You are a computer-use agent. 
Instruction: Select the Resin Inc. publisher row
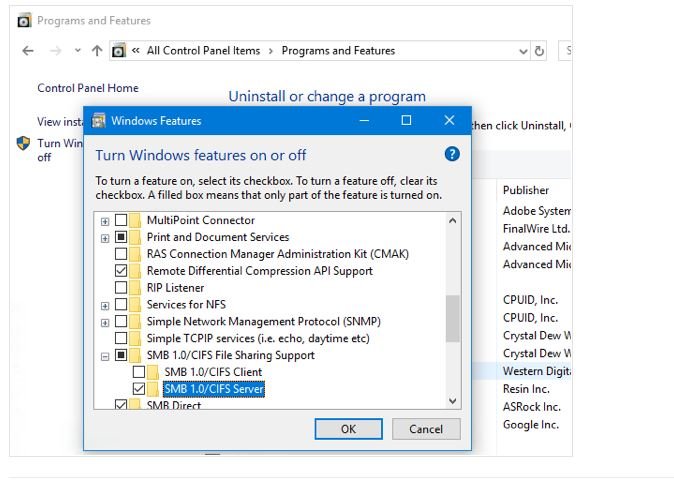coord(526,389)
